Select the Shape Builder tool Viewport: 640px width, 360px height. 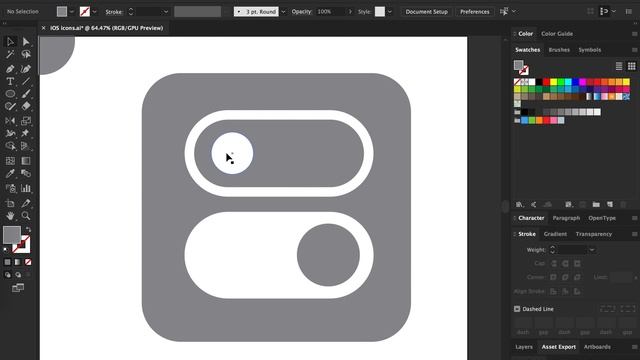click(10, 146)
